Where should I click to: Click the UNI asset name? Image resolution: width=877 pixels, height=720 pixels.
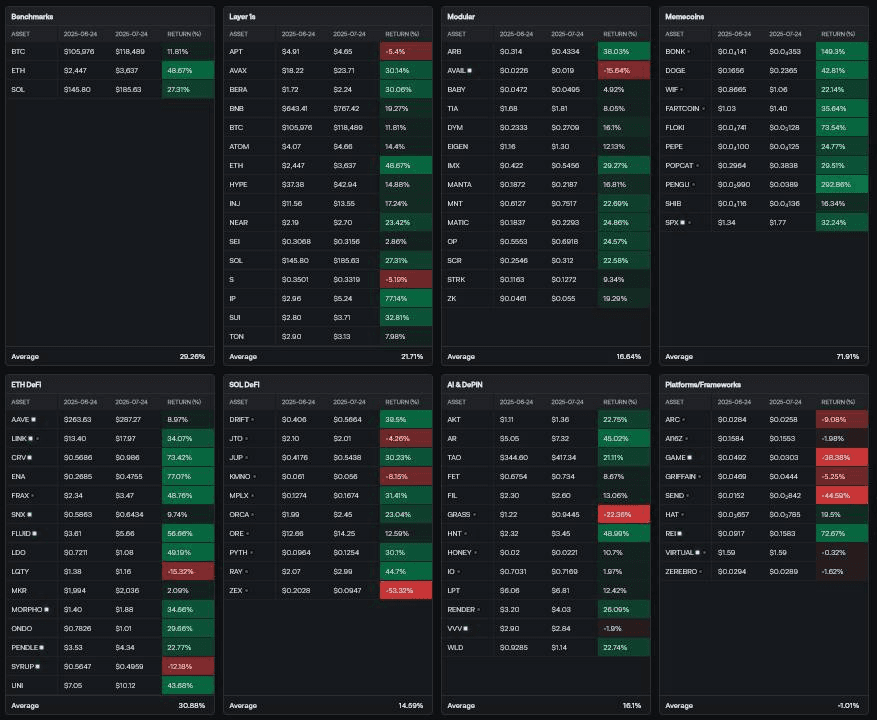(x=17, y=686)
